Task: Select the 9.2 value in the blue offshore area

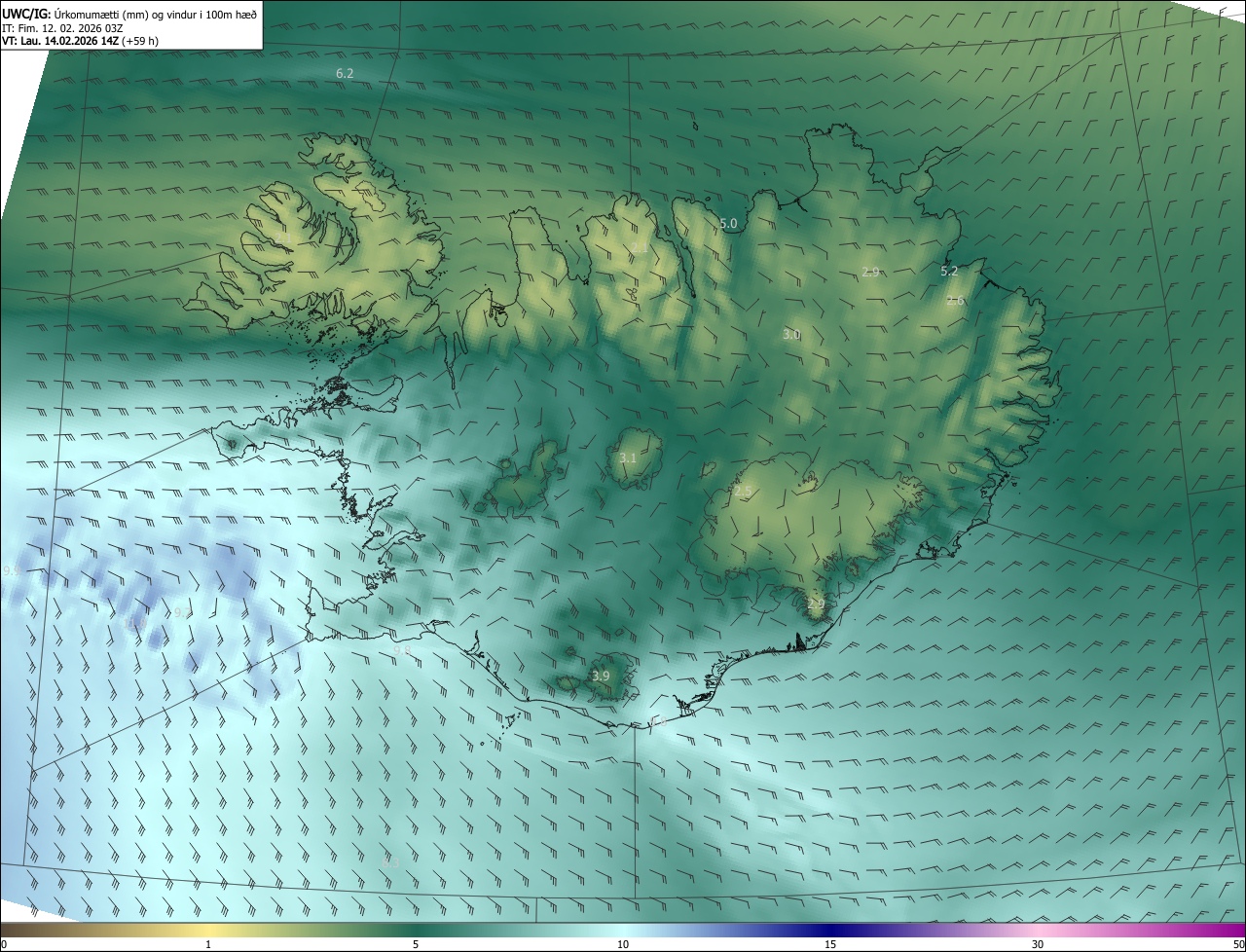Action: 182,613
